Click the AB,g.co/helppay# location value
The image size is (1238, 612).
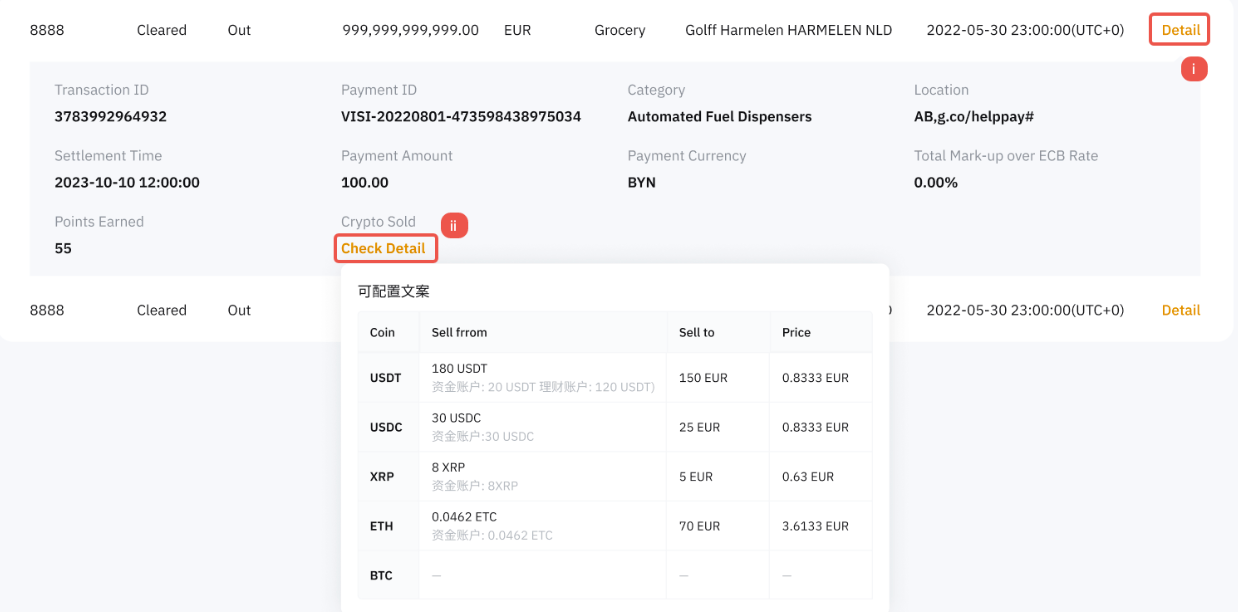click(x=973, y=117)
